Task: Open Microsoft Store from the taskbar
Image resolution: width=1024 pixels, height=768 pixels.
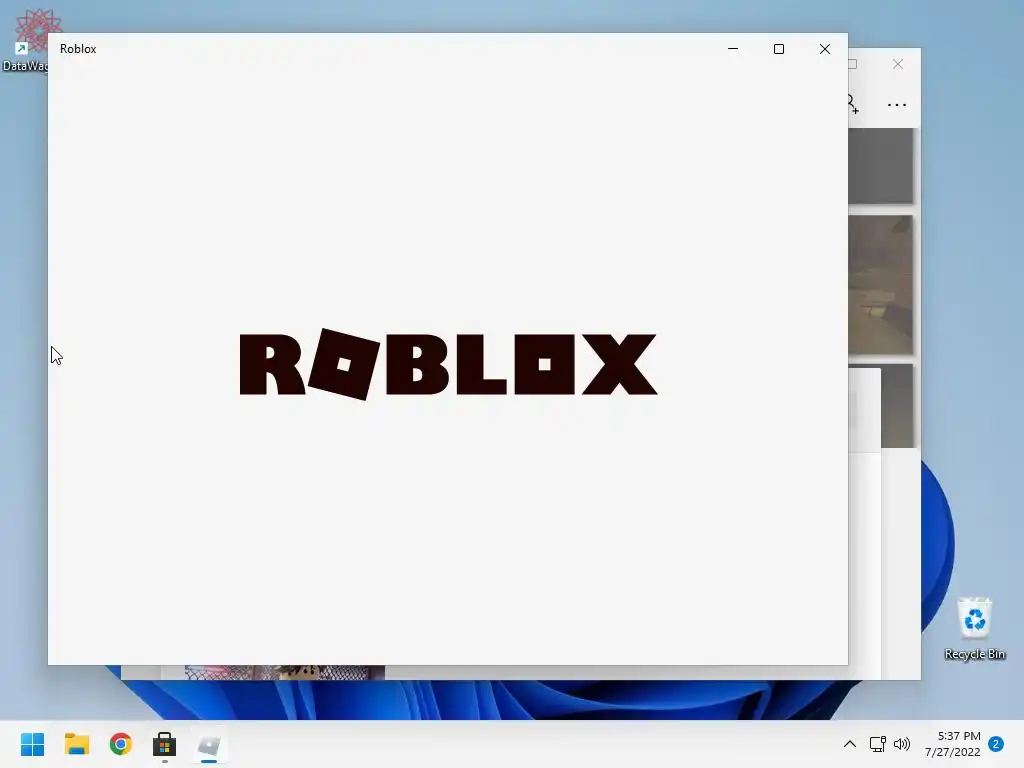Action: [165, 744]
